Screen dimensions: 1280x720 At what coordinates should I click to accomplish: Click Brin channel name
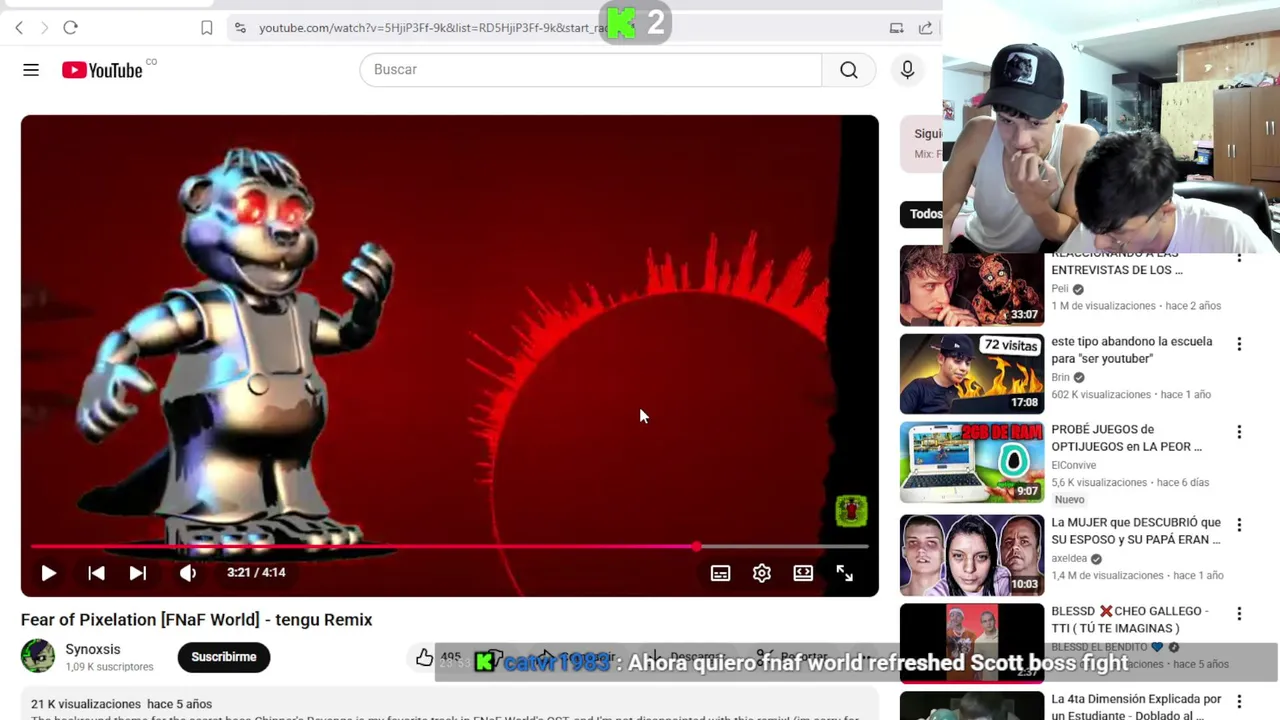(x=1060, y=377)
